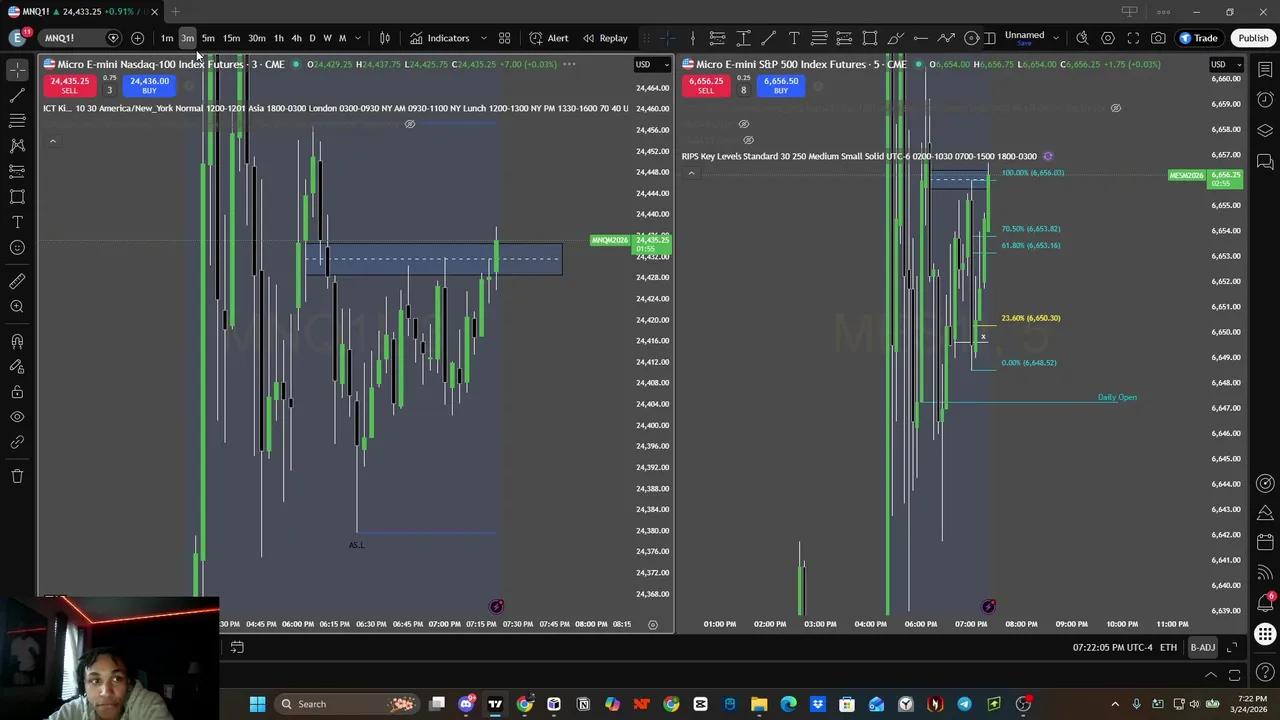Select the geometric shapes tool in left sidebar
Viewport: 1280px width, 720px height.
tap(17, 196)
